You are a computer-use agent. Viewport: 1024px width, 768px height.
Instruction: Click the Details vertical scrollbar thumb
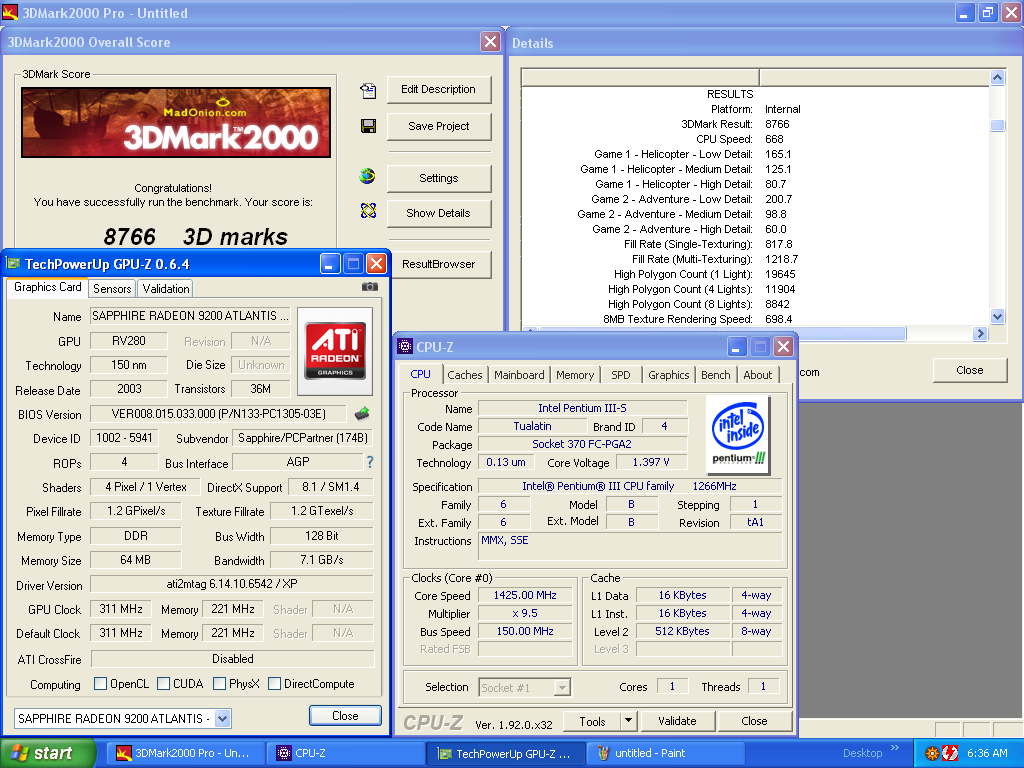[x=997, y=125]
